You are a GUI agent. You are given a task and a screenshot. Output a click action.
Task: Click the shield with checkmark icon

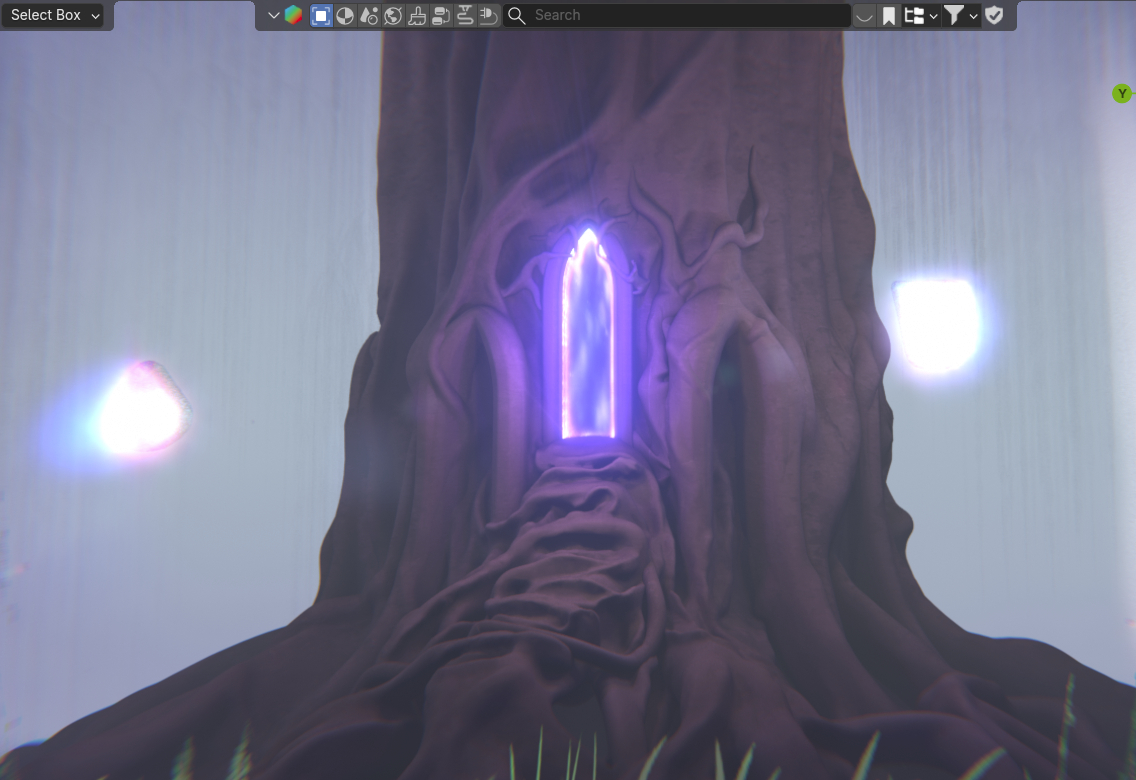994,15
